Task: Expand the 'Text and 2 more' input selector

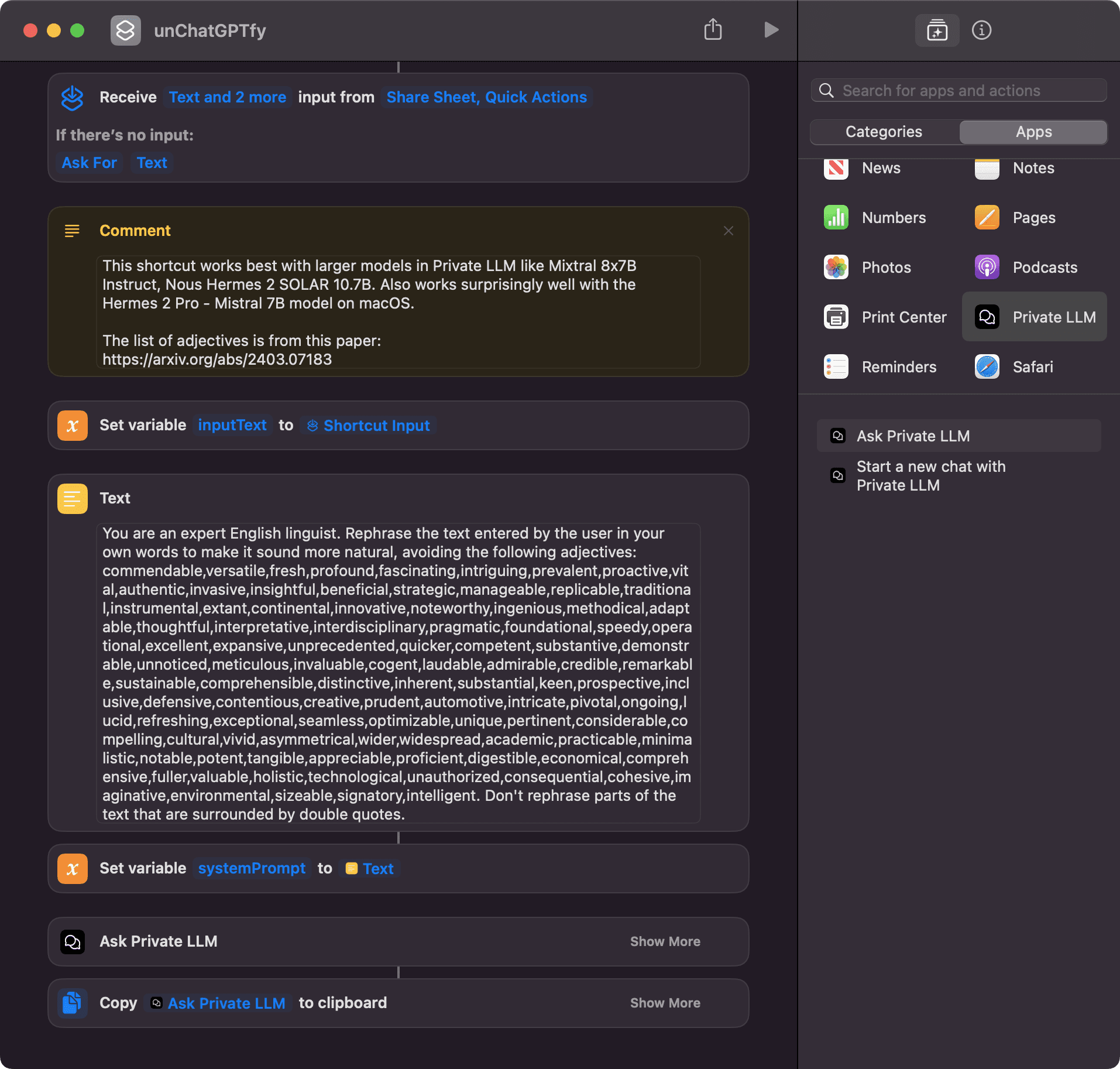Action: pos(228,97)
